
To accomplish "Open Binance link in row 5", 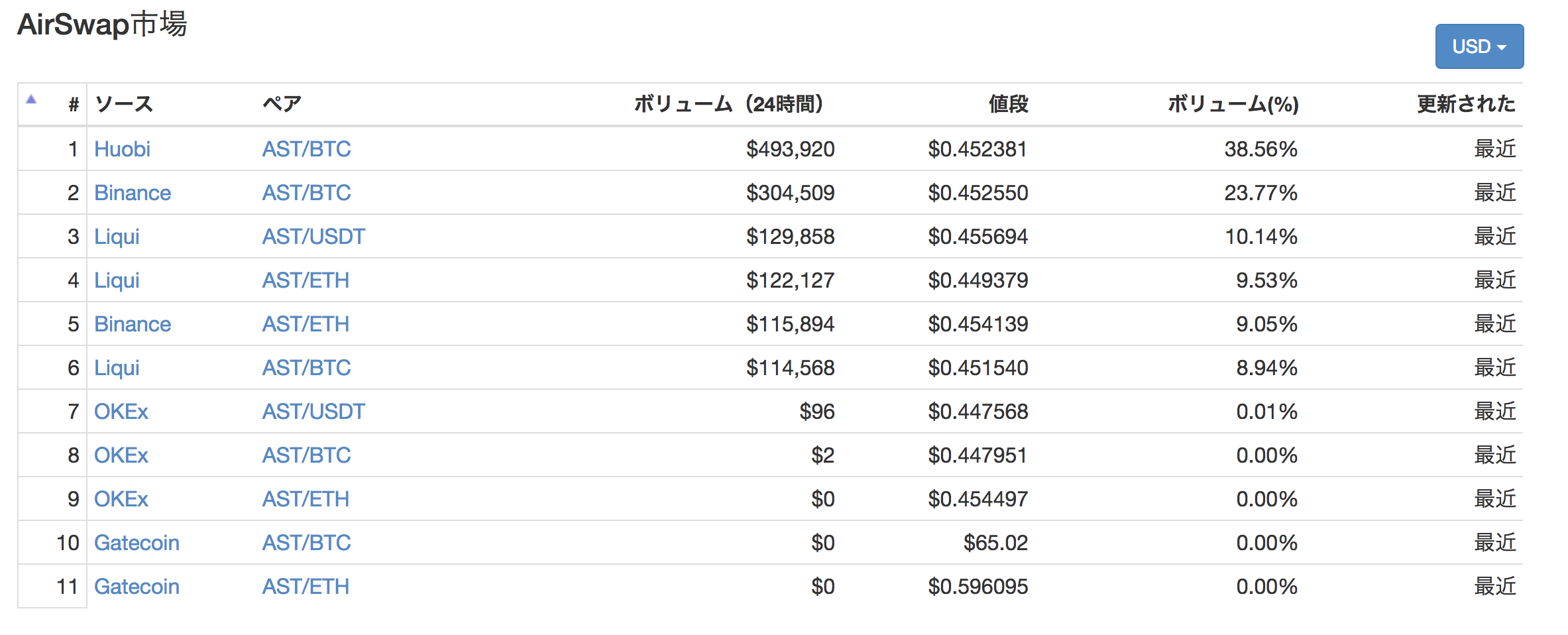I will (133, 324).
